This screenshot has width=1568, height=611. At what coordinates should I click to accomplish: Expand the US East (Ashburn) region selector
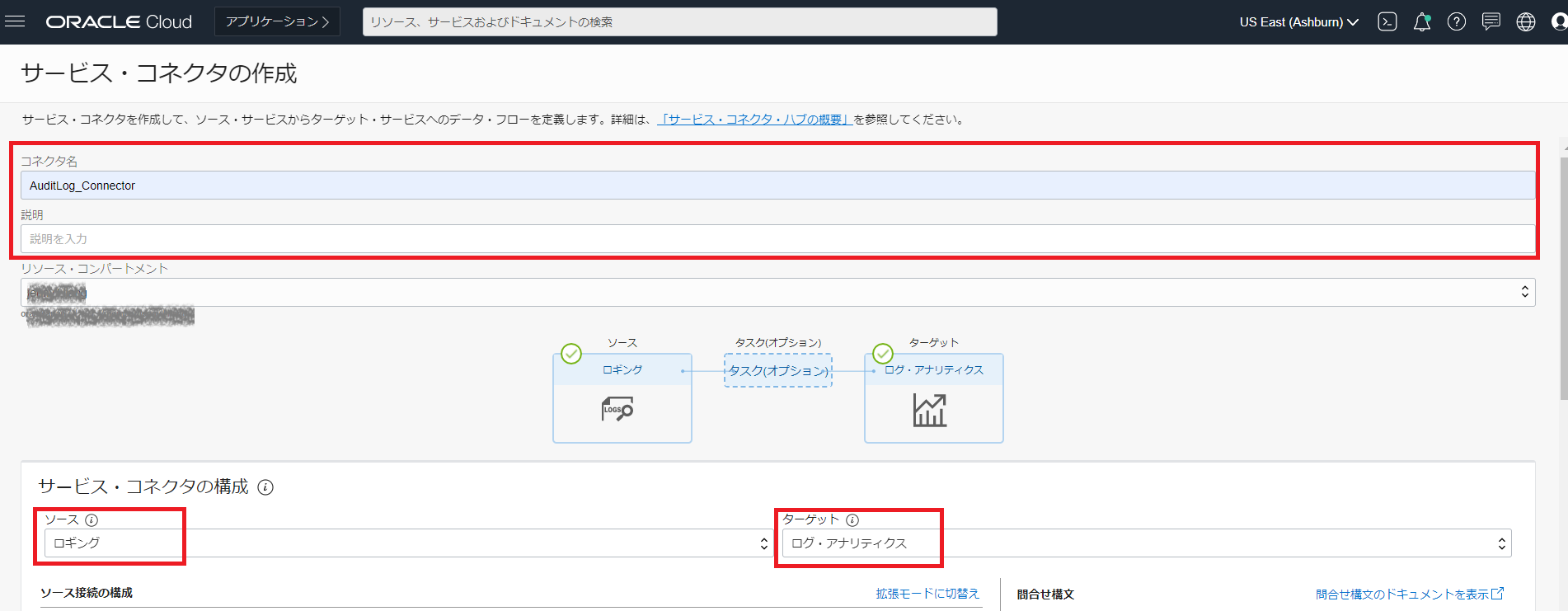pyautogui.click(x=1298, y=22)
